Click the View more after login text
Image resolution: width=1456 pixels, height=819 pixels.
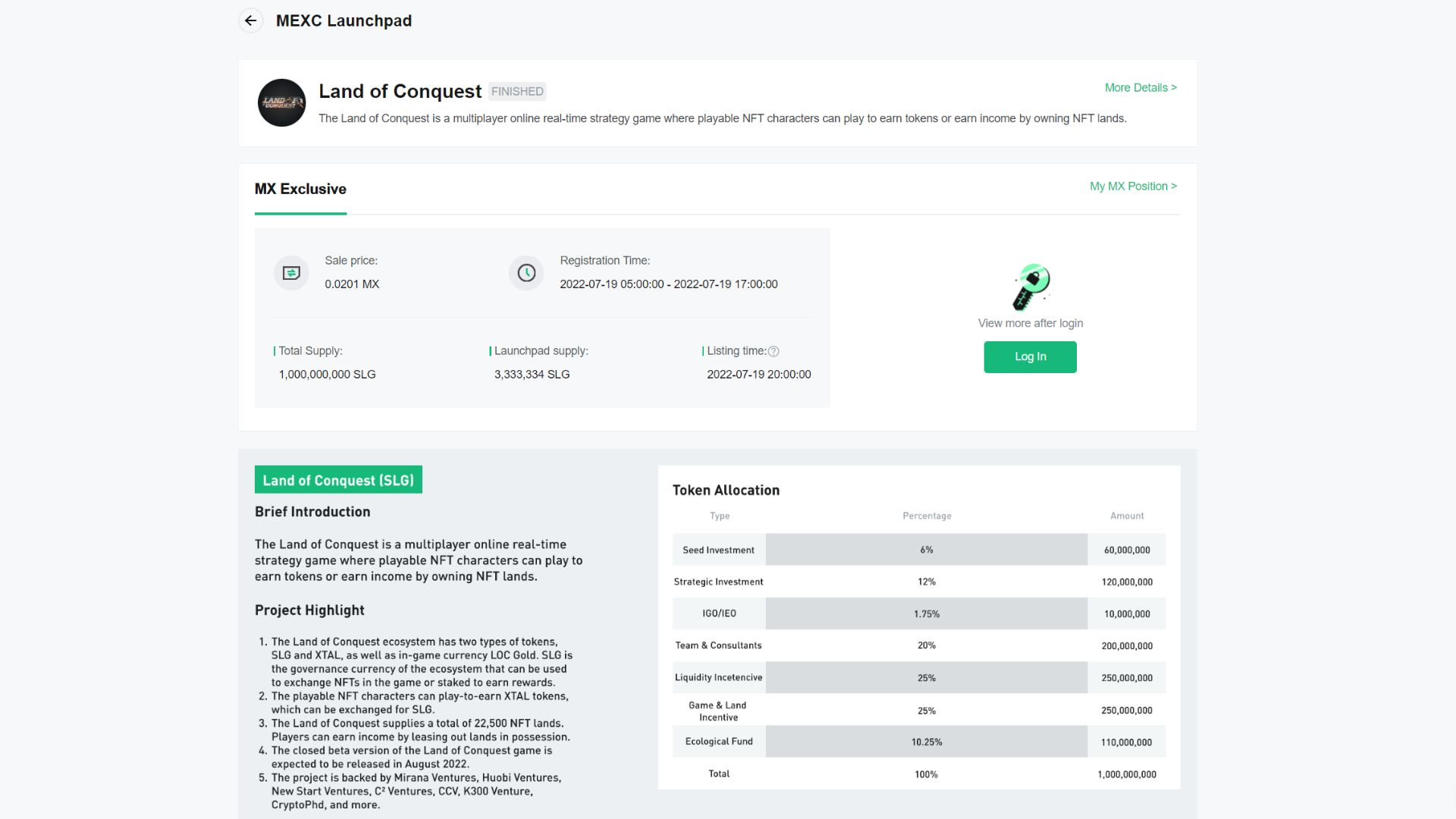1031,324
